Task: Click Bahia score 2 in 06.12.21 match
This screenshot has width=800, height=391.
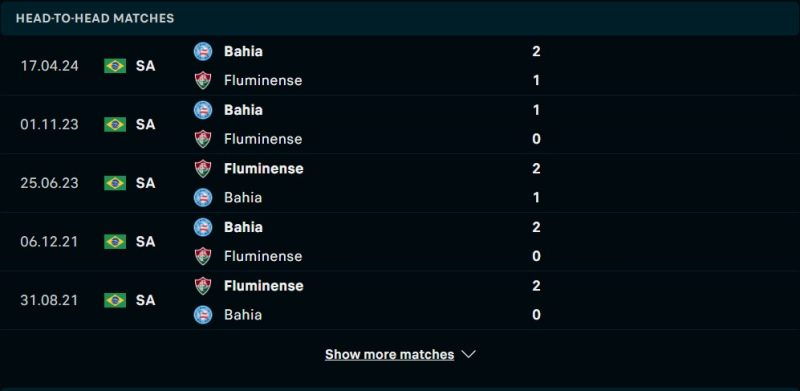Action: pos(536,227)
